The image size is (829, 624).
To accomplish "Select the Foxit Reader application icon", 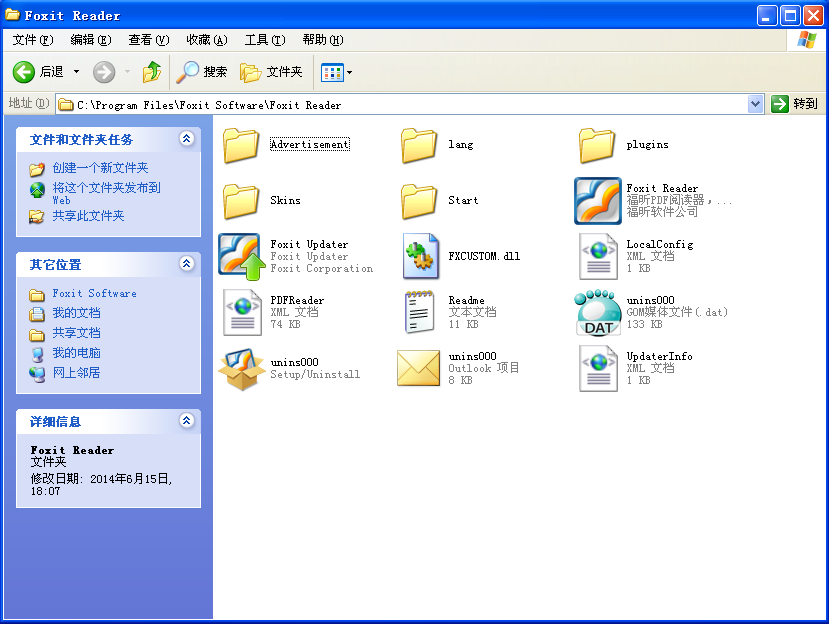I will [x=598, y=201].
